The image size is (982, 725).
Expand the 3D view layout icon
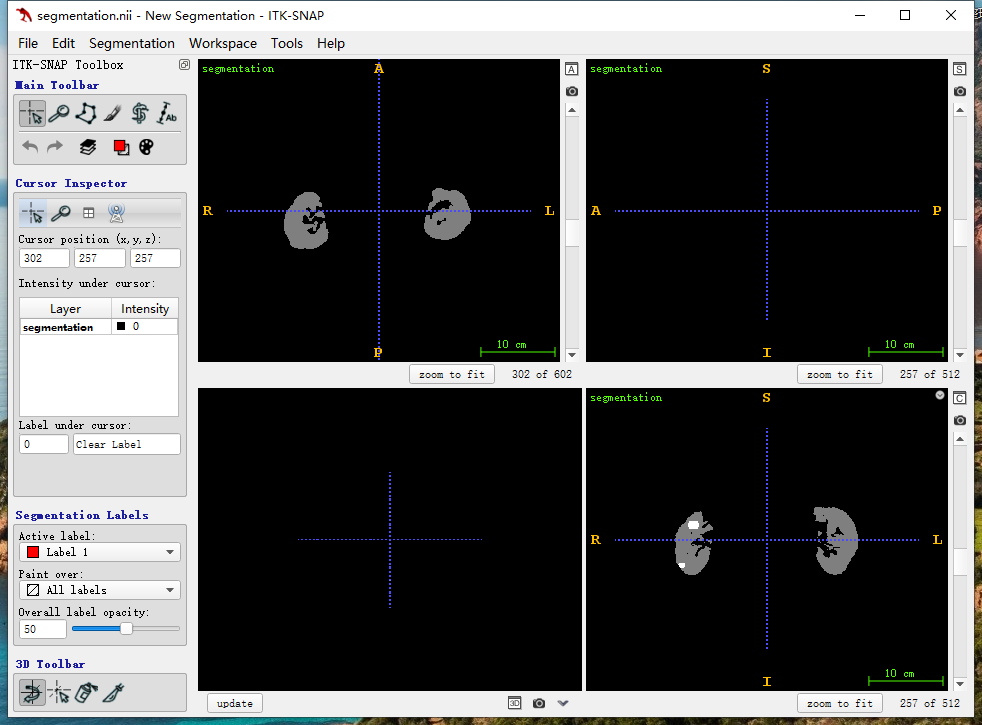(x=514, y=703)
